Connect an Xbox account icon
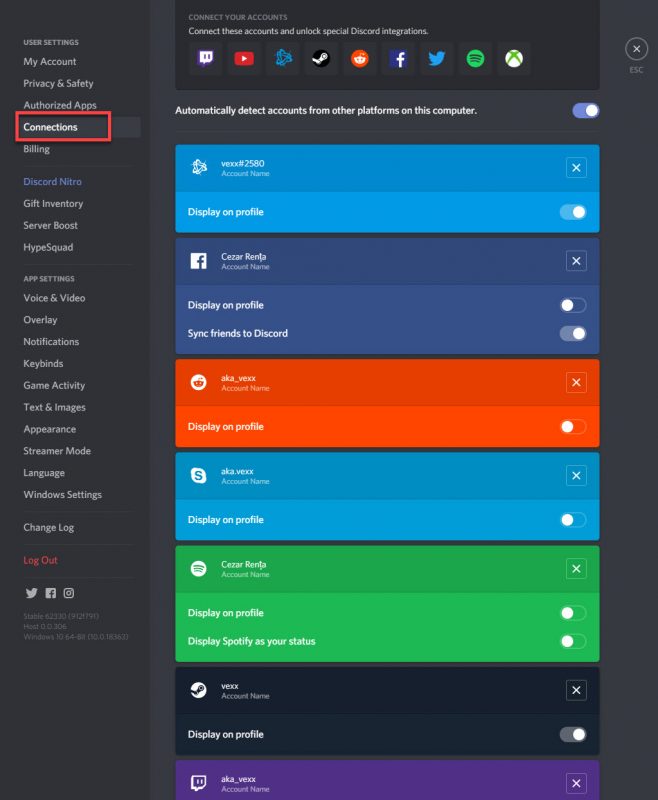Viewport: 658px width, 800px height. [514, 59]
